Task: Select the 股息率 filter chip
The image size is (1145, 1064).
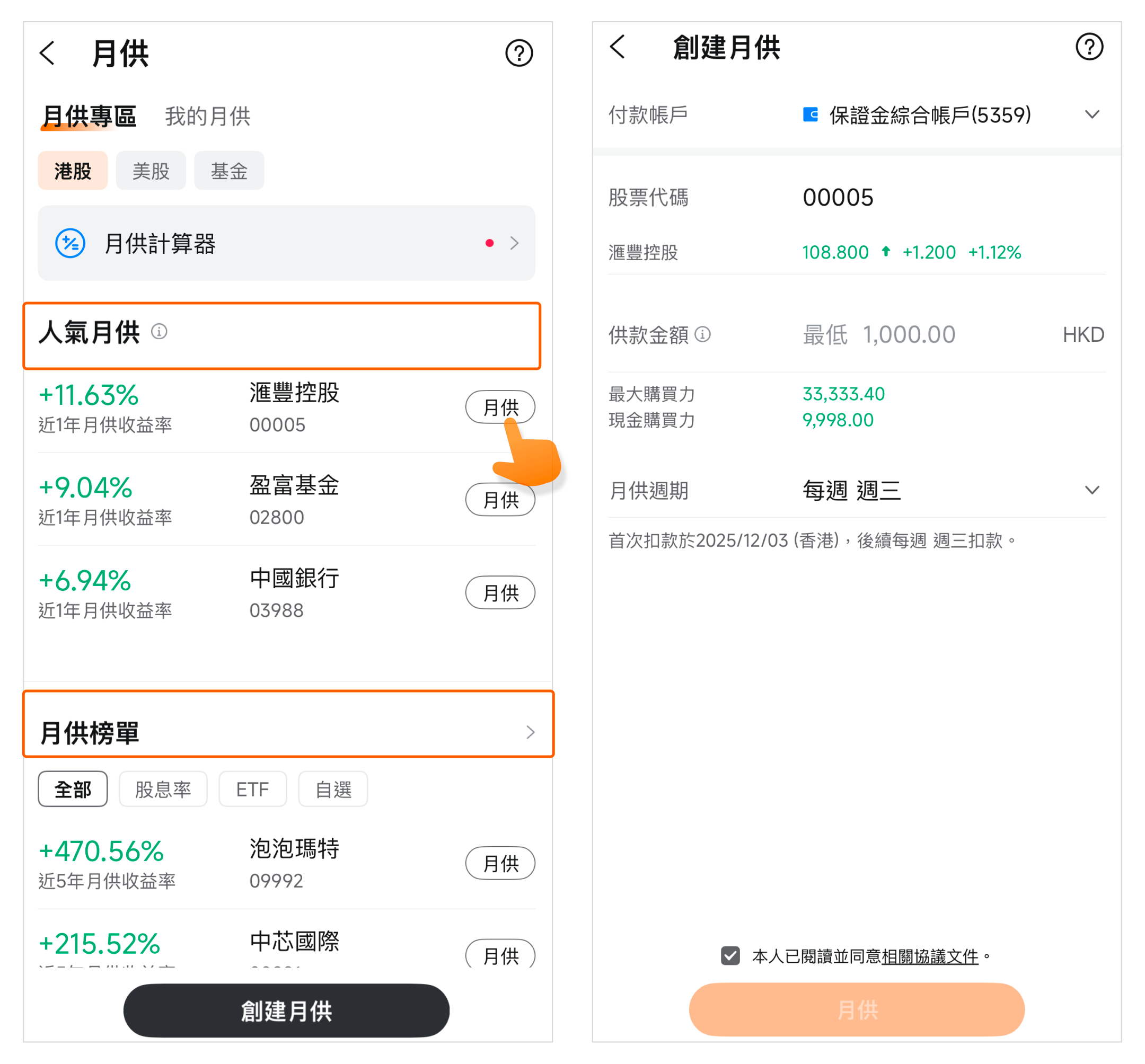Action: tap(163, 789)
